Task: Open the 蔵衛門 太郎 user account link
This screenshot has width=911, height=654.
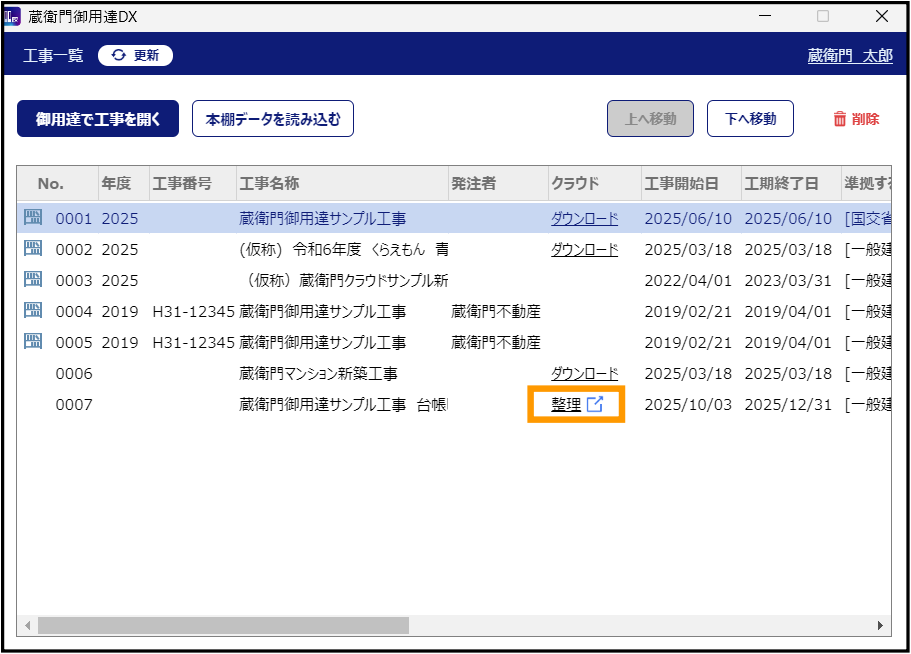Action: (x=850, y=56)
